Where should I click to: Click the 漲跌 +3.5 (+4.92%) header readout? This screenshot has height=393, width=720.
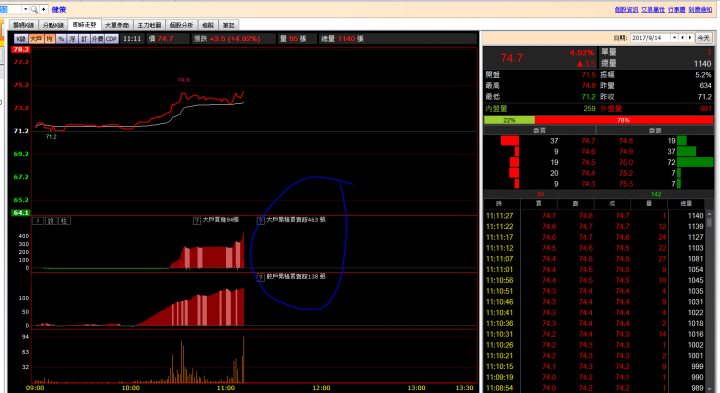coord(227,39)
